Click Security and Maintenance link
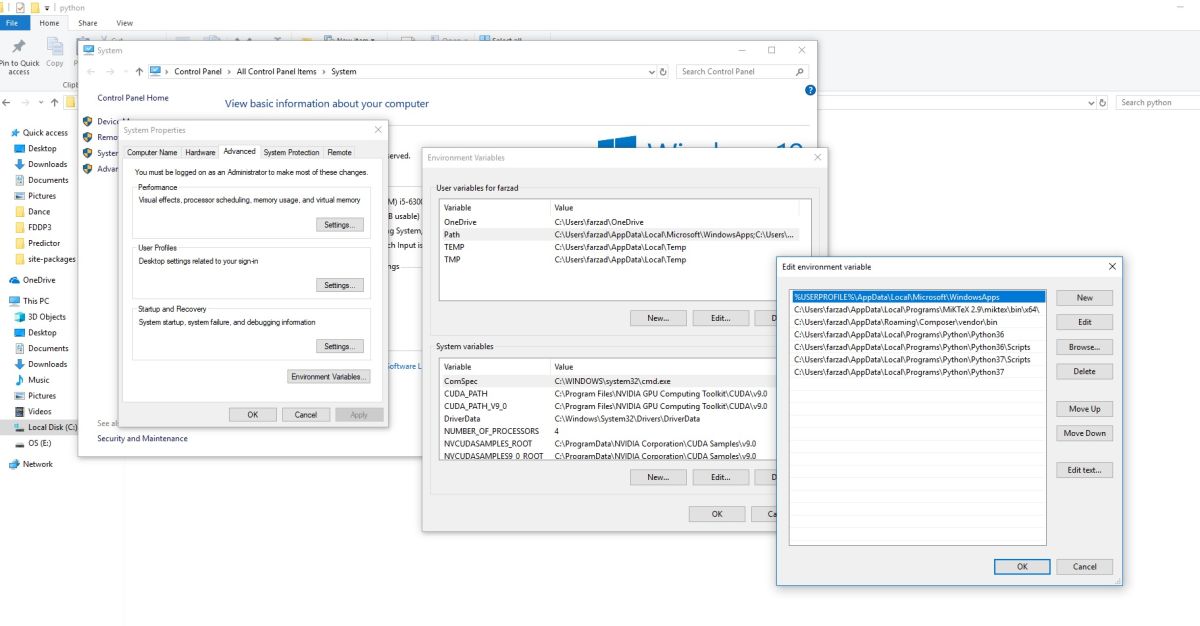Image resolution: width=1200 pixels, height=626 pixels. pos(142,438)
